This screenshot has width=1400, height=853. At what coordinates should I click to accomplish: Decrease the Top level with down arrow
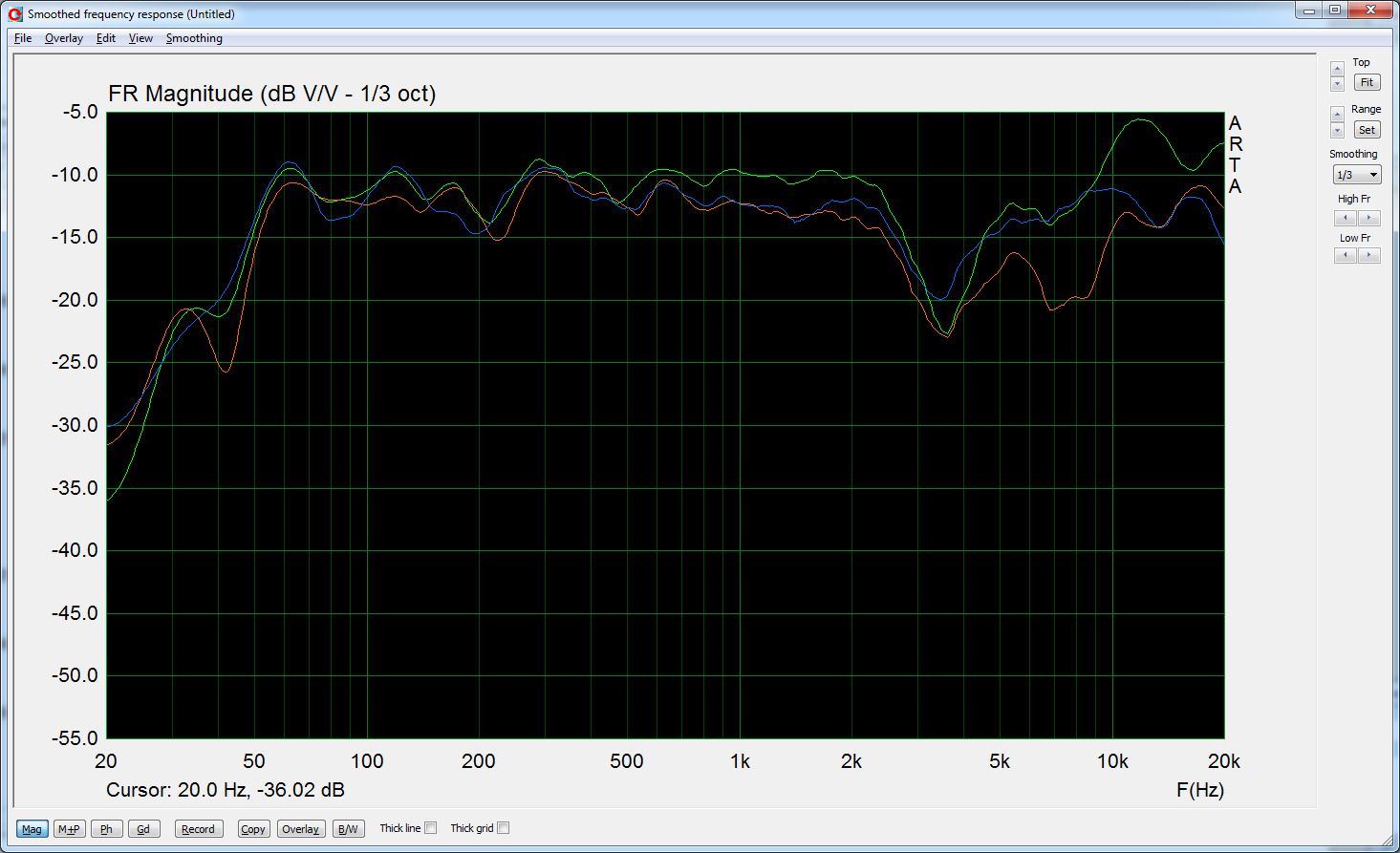pos(1337,84)
